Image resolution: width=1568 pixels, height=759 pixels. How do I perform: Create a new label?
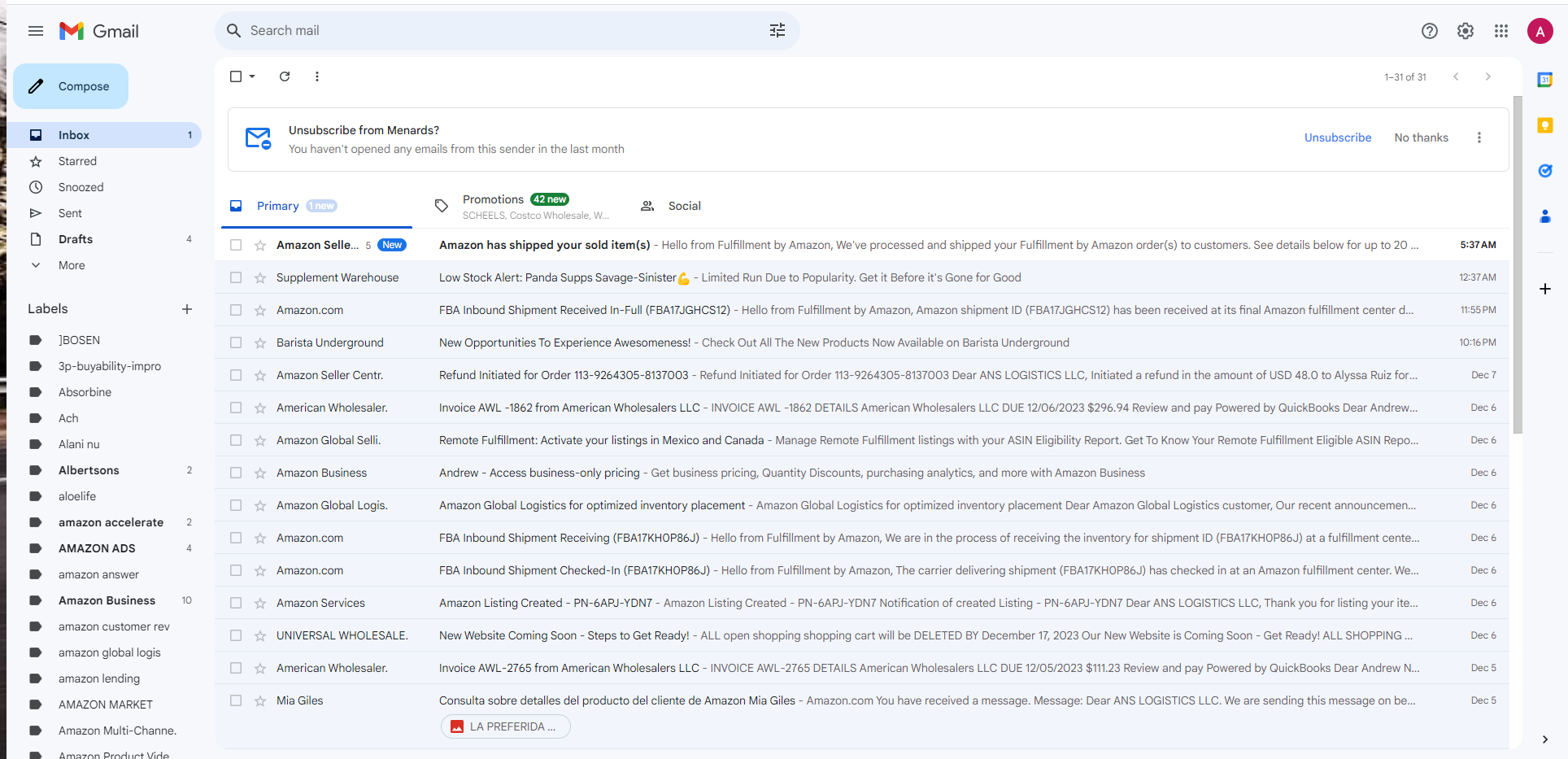(x=187, y=309)
